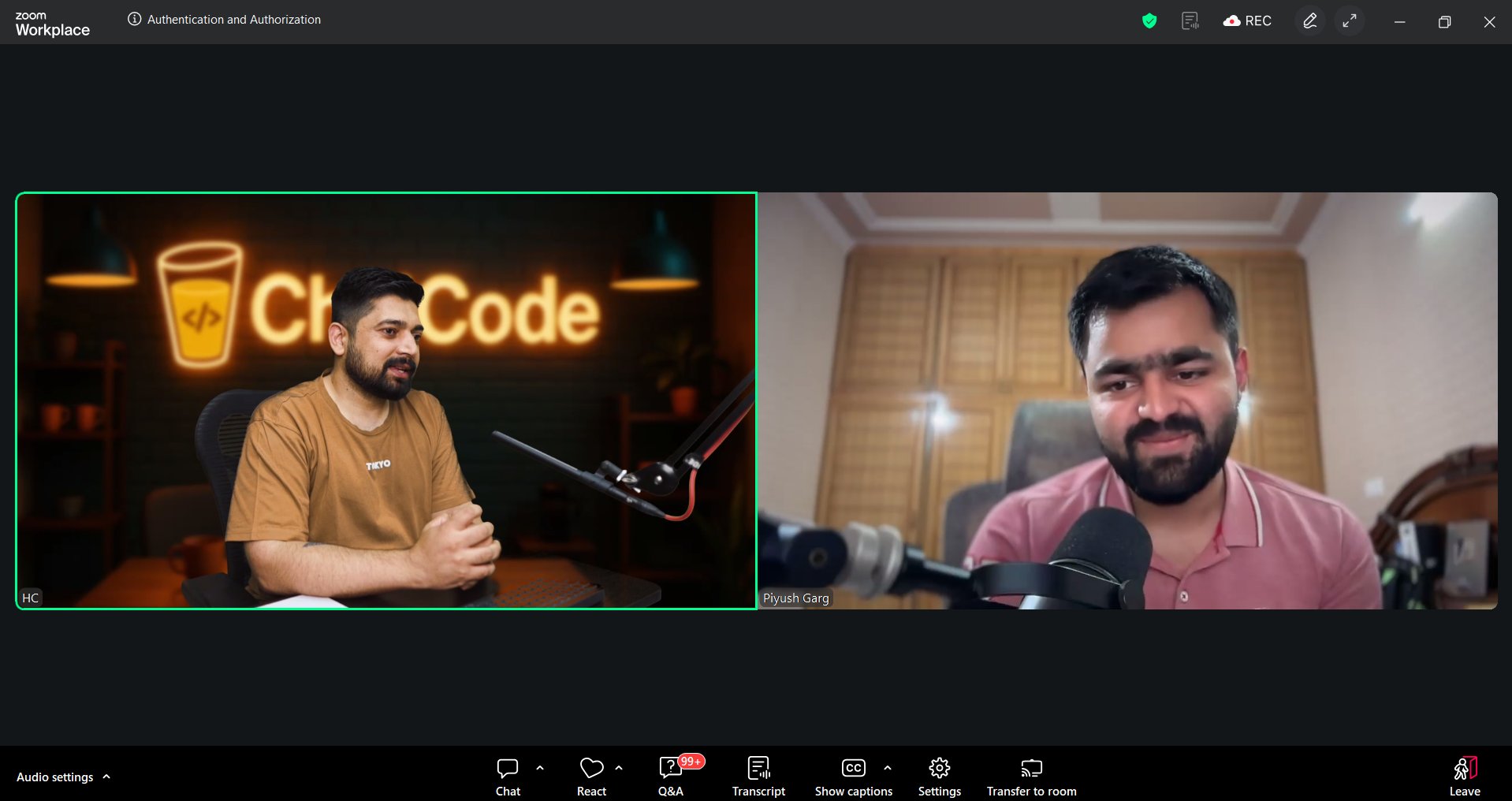Viewport: 1512px width, 801px height.
Task: Click the REC recording indicator
Action: point(1247,21)
